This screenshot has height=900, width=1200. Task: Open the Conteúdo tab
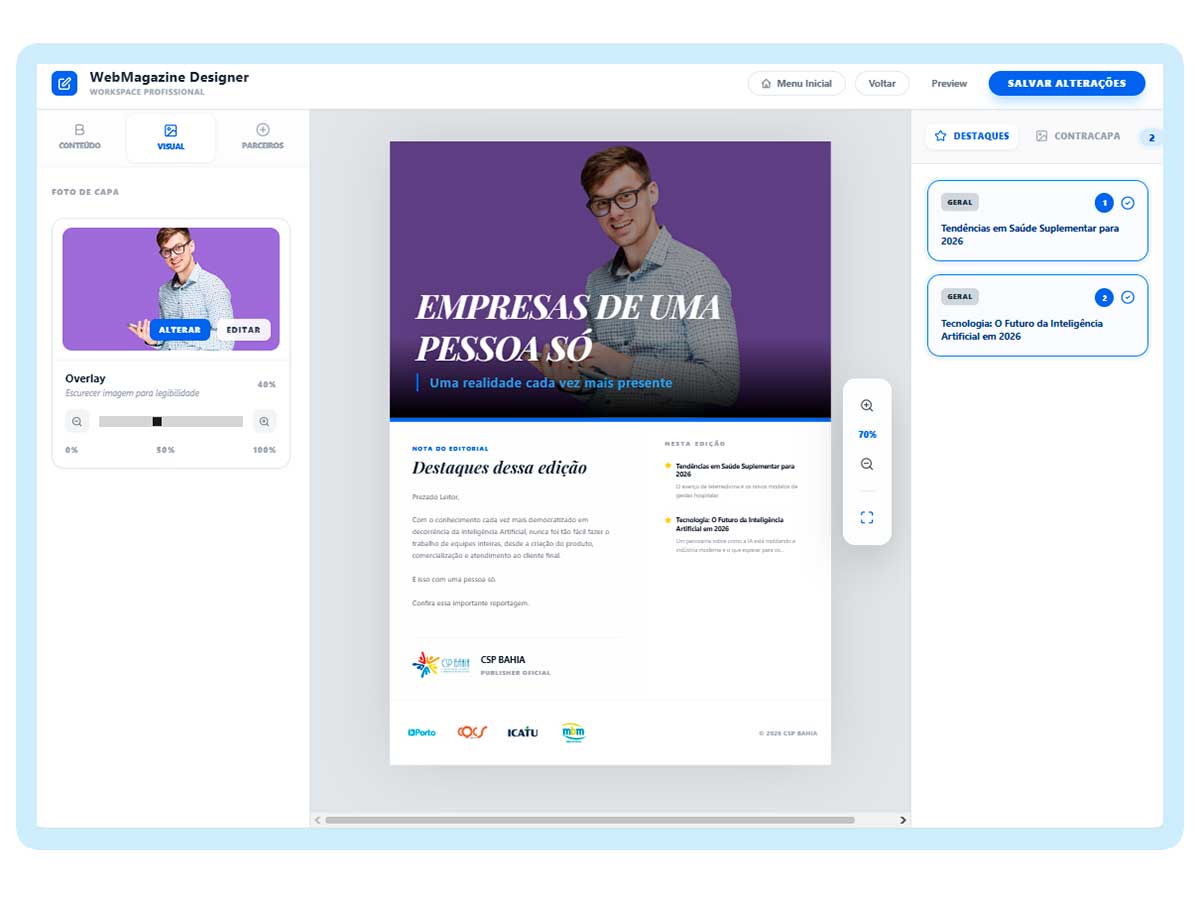tap(80, 137)
